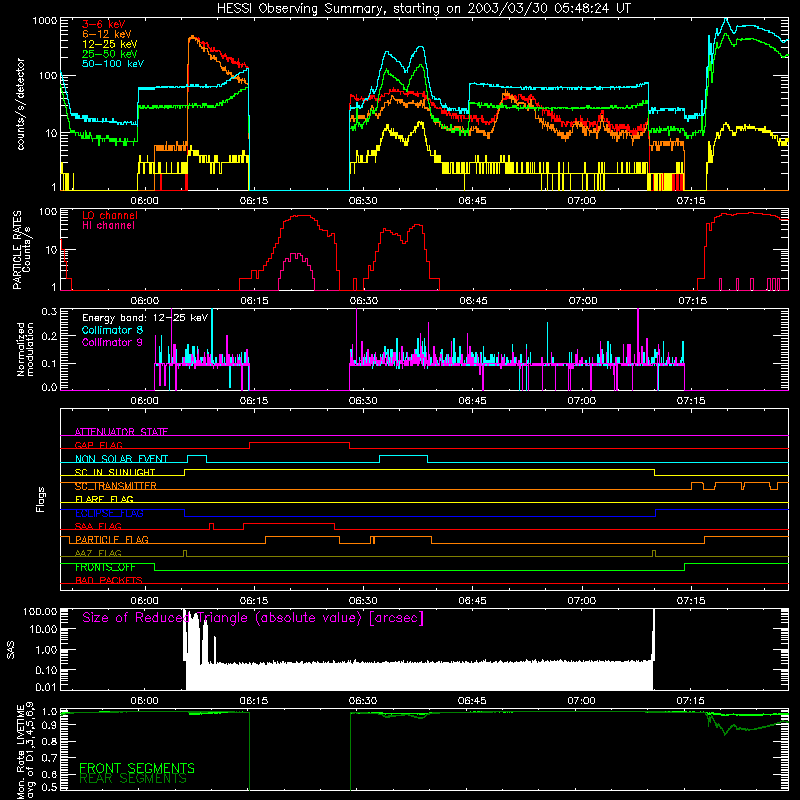The width and height of the screenshot is (800, 800).
Task: Click the 10.00 tick on SAS axis
Action: coord(43,630)
